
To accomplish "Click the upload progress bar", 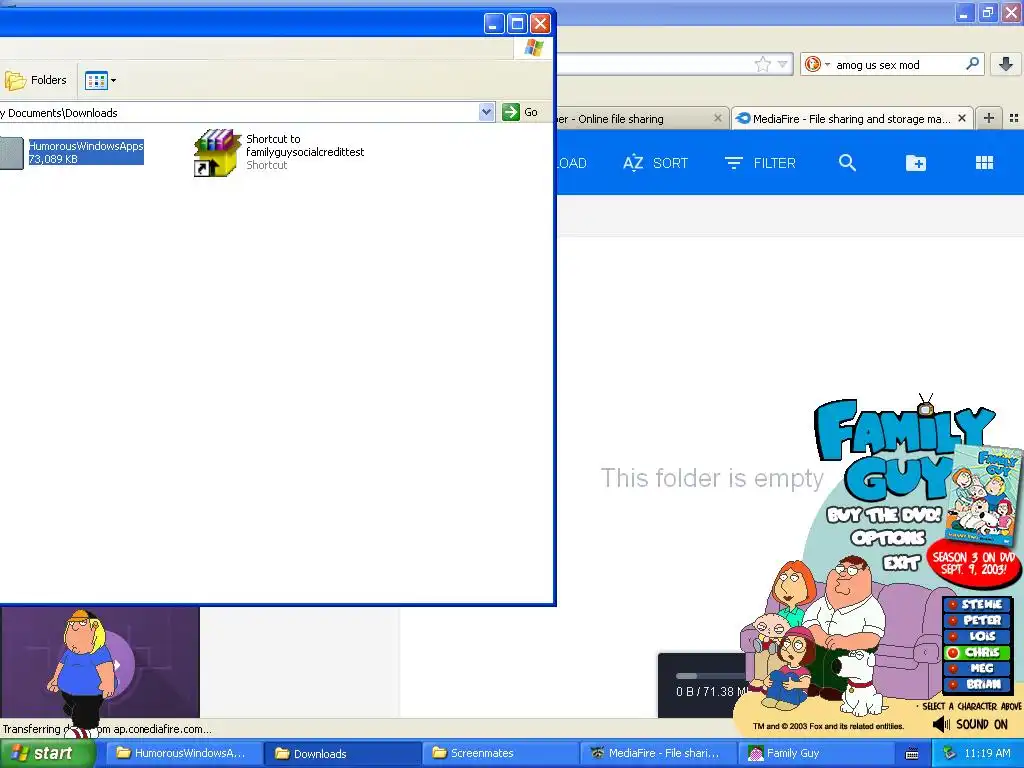I will pos(711,676).
